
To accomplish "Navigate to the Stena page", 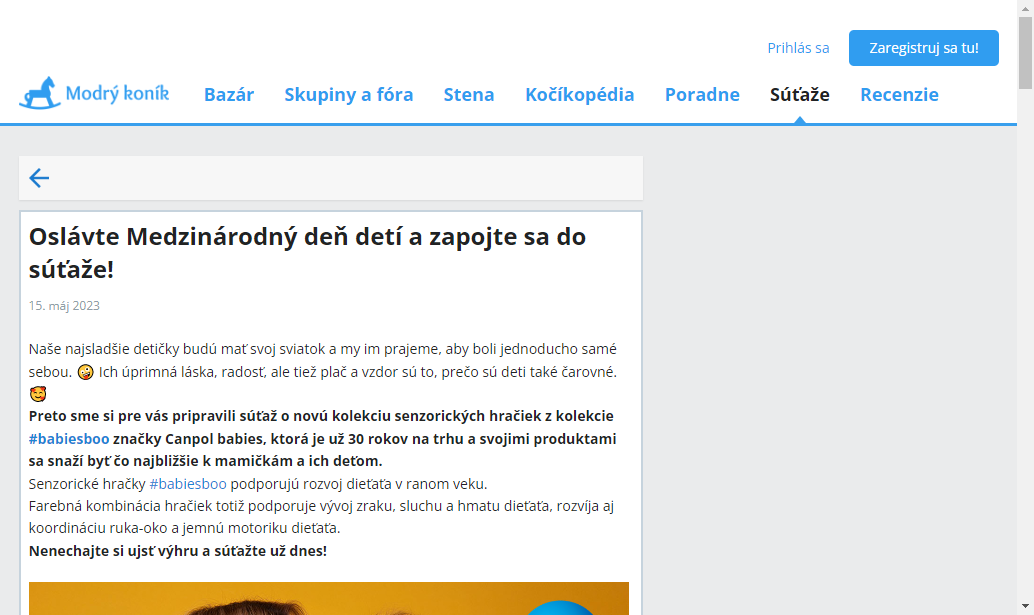I will tap(469, 94).
